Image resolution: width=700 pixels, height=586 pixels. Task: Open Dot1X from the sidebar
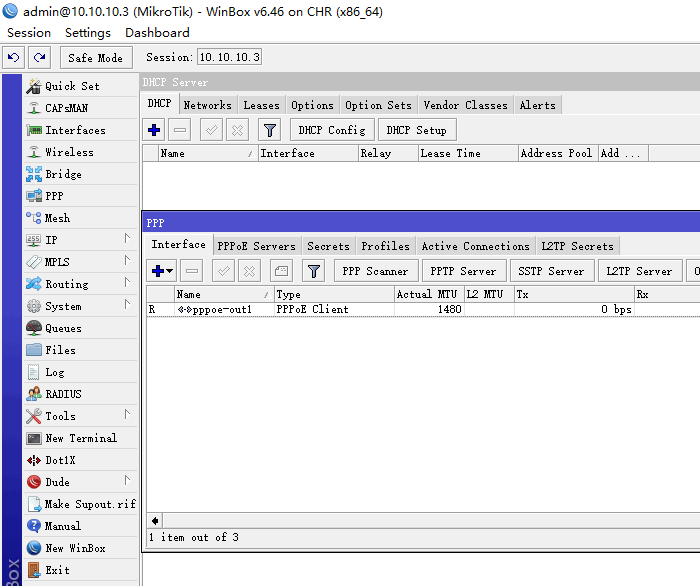[80, 460]
